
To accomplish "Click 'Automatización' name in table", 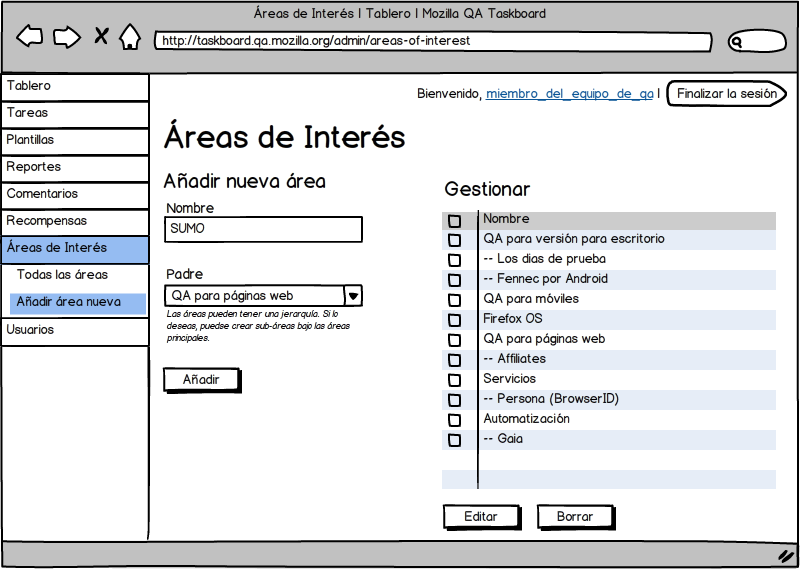I will point(527,419).
